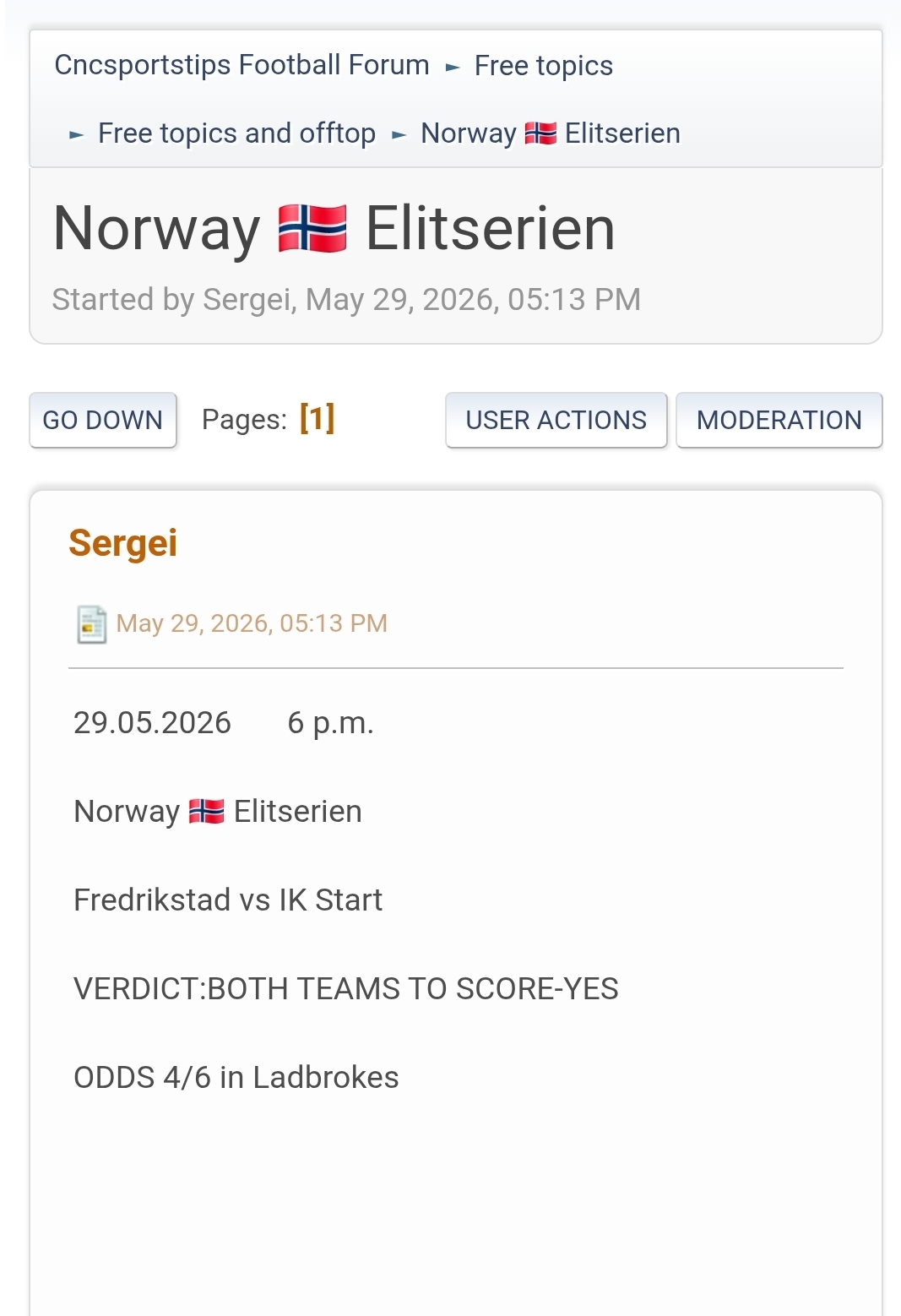
Task: Click the arrow before Free topics and offtop
Action: pyautogui.click(x=76, y=134)
